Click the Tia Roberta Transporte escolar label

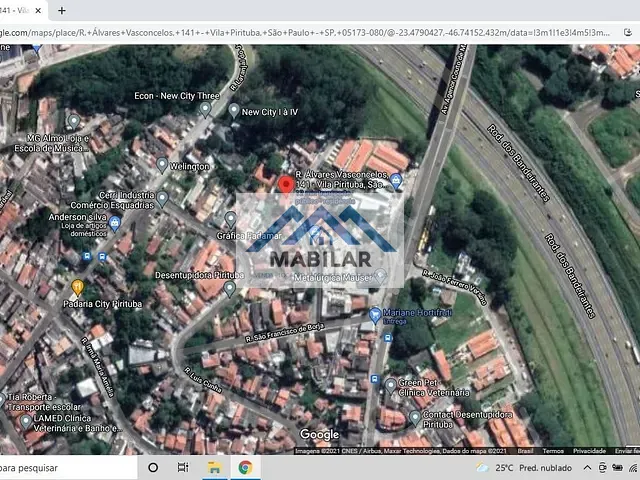44,402
